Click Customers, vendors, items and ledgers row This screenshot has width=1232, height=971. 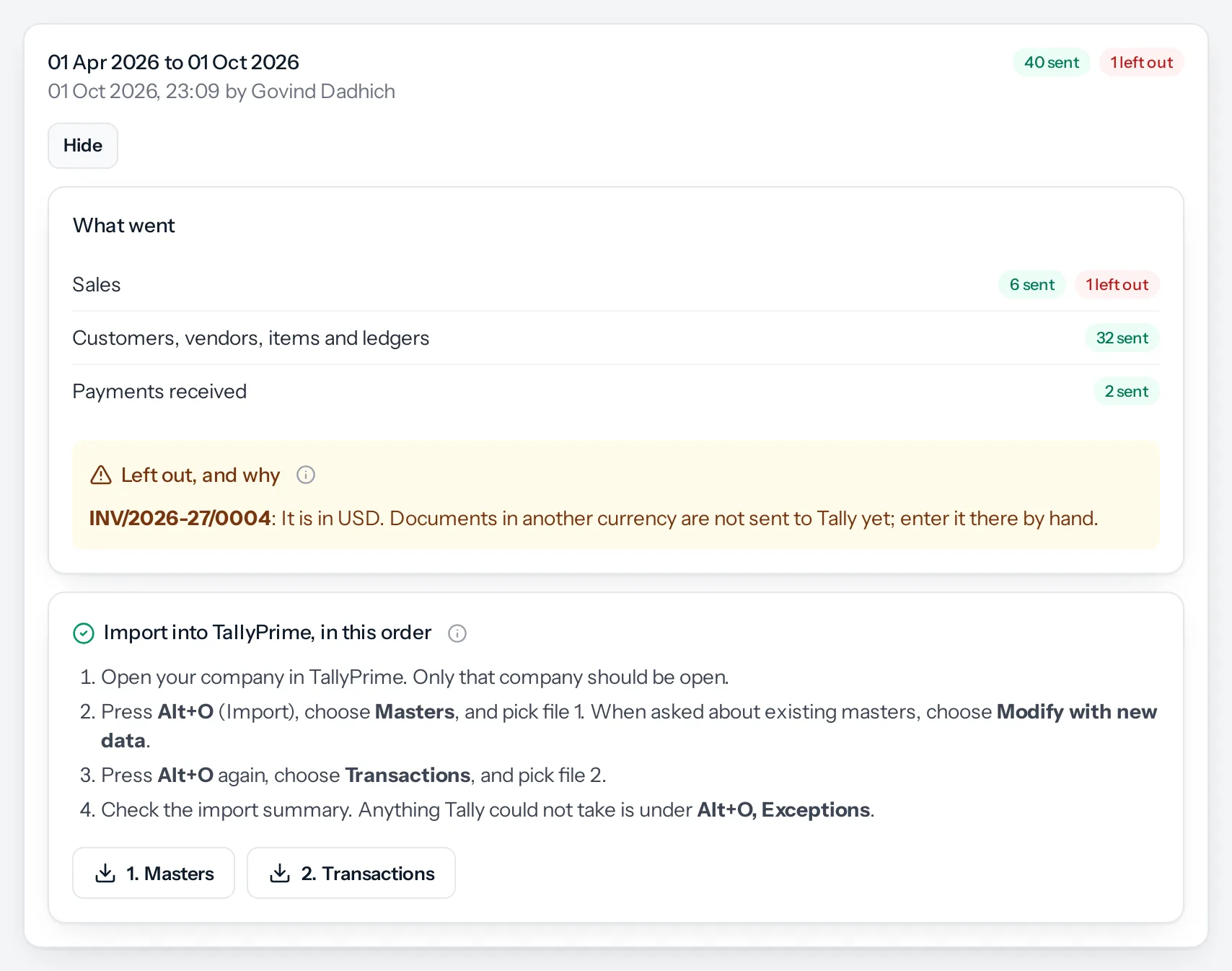point(616,338)
